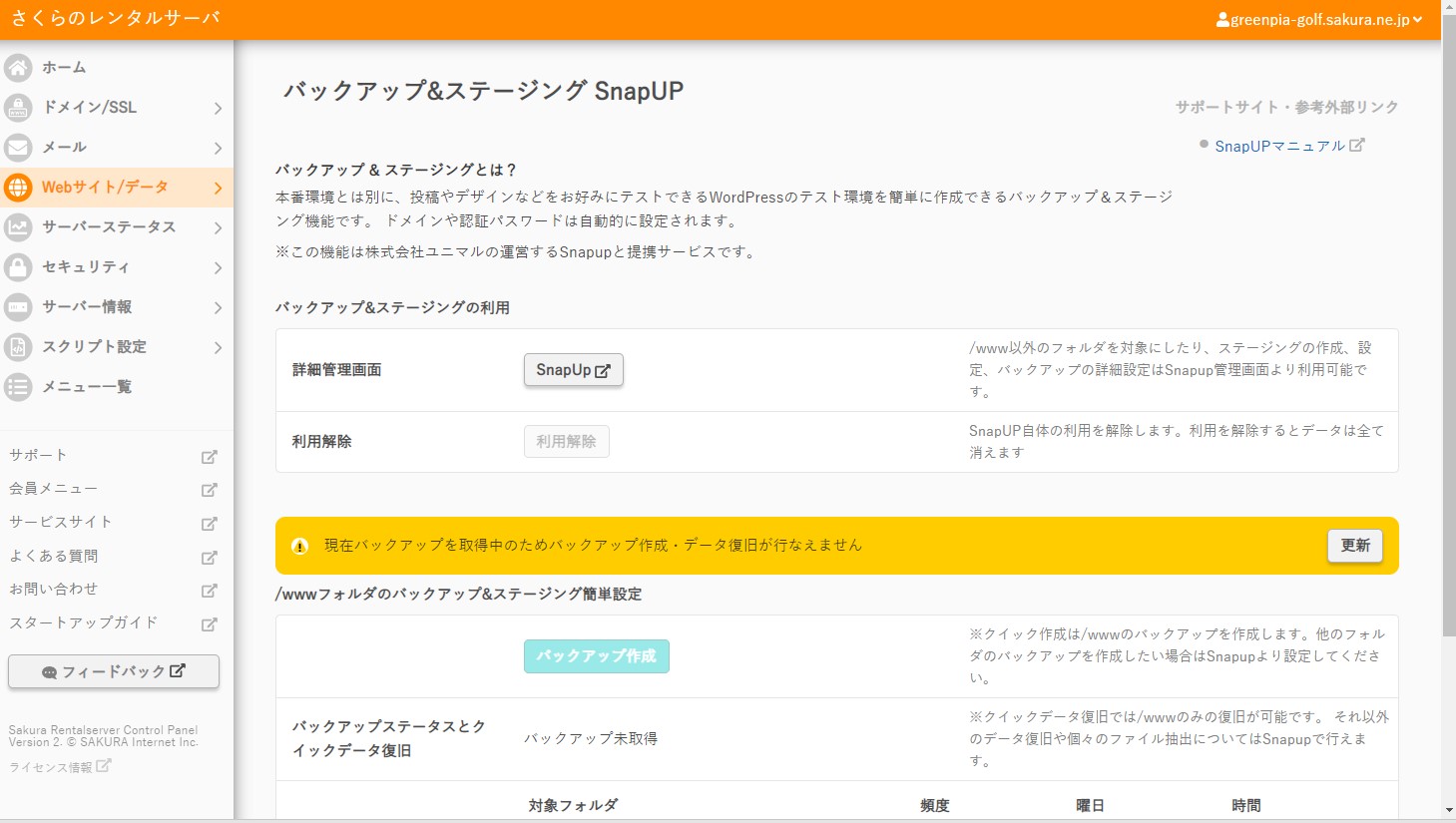Click the Domain/SSL lock icon
Viewport: 1456px width, 823px height.
[x=18, y=108]
